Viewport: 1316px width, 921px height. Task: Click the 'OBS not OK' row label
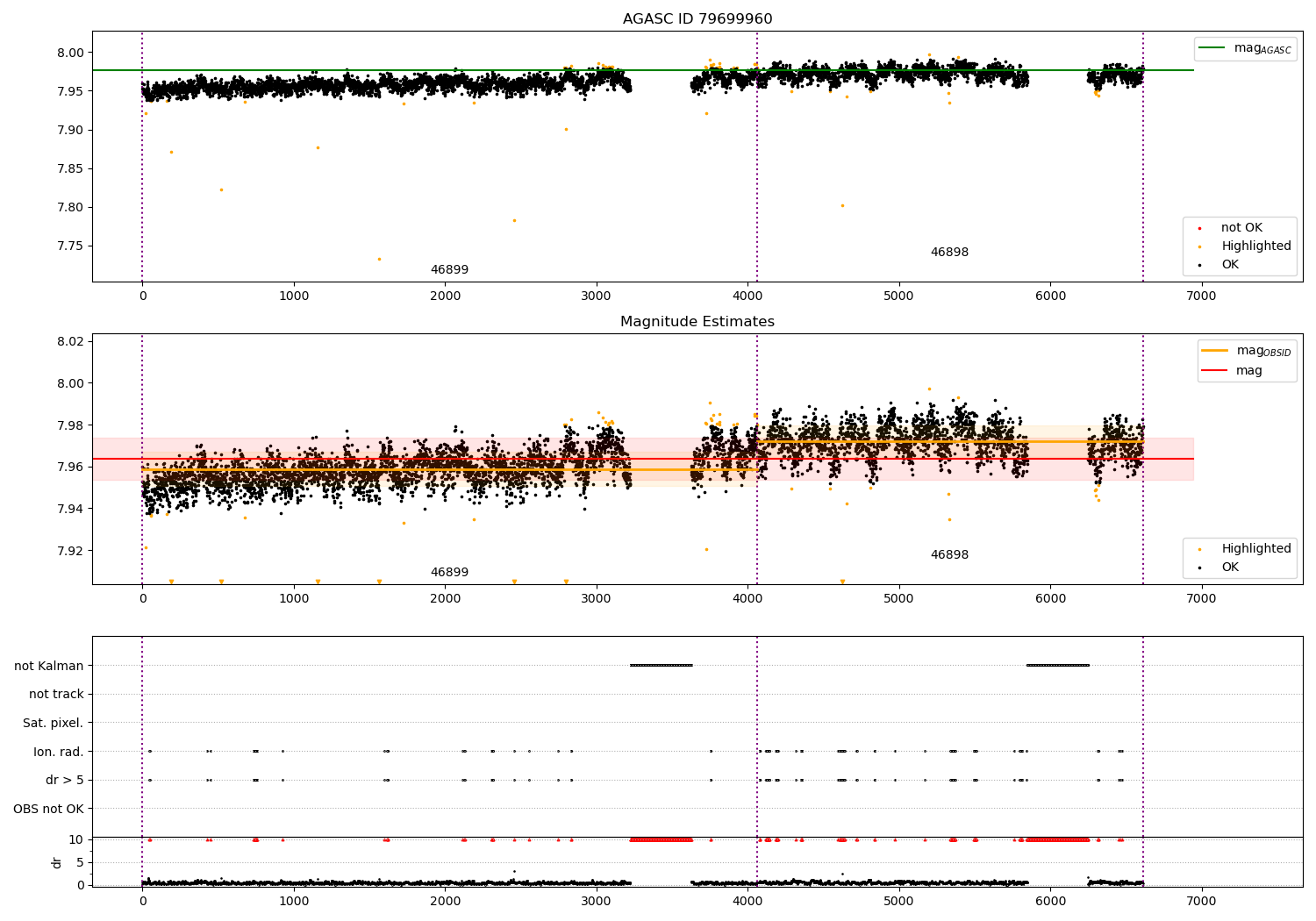click(x=49, y=809)
